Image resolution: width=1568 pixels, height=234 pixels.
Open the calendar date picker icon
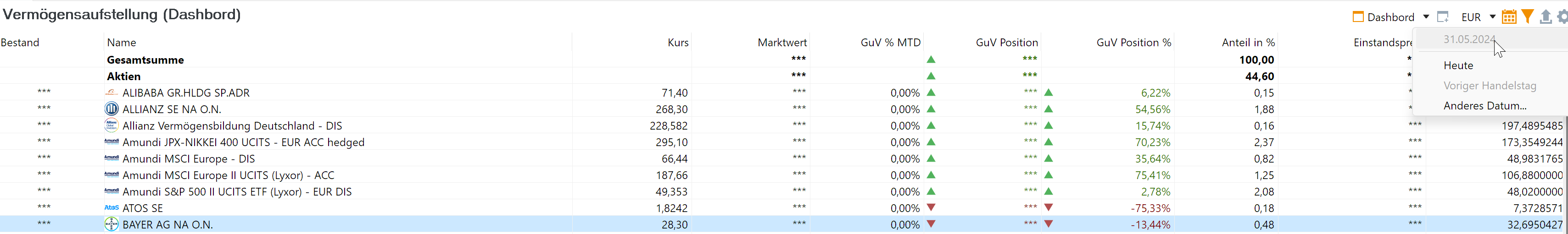[1509, 17]
